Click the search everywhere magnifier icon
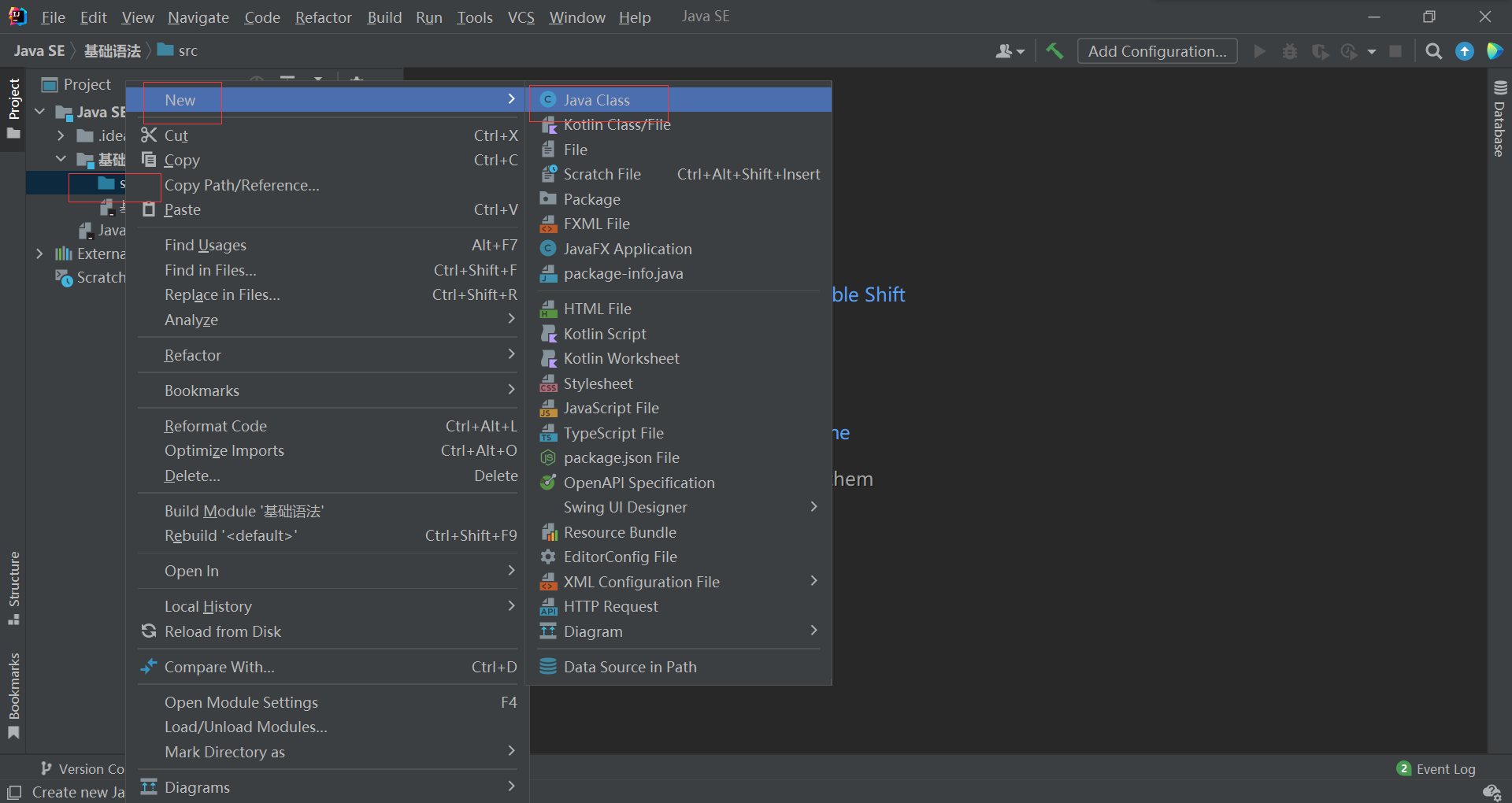 click(x=1434, y=51)
